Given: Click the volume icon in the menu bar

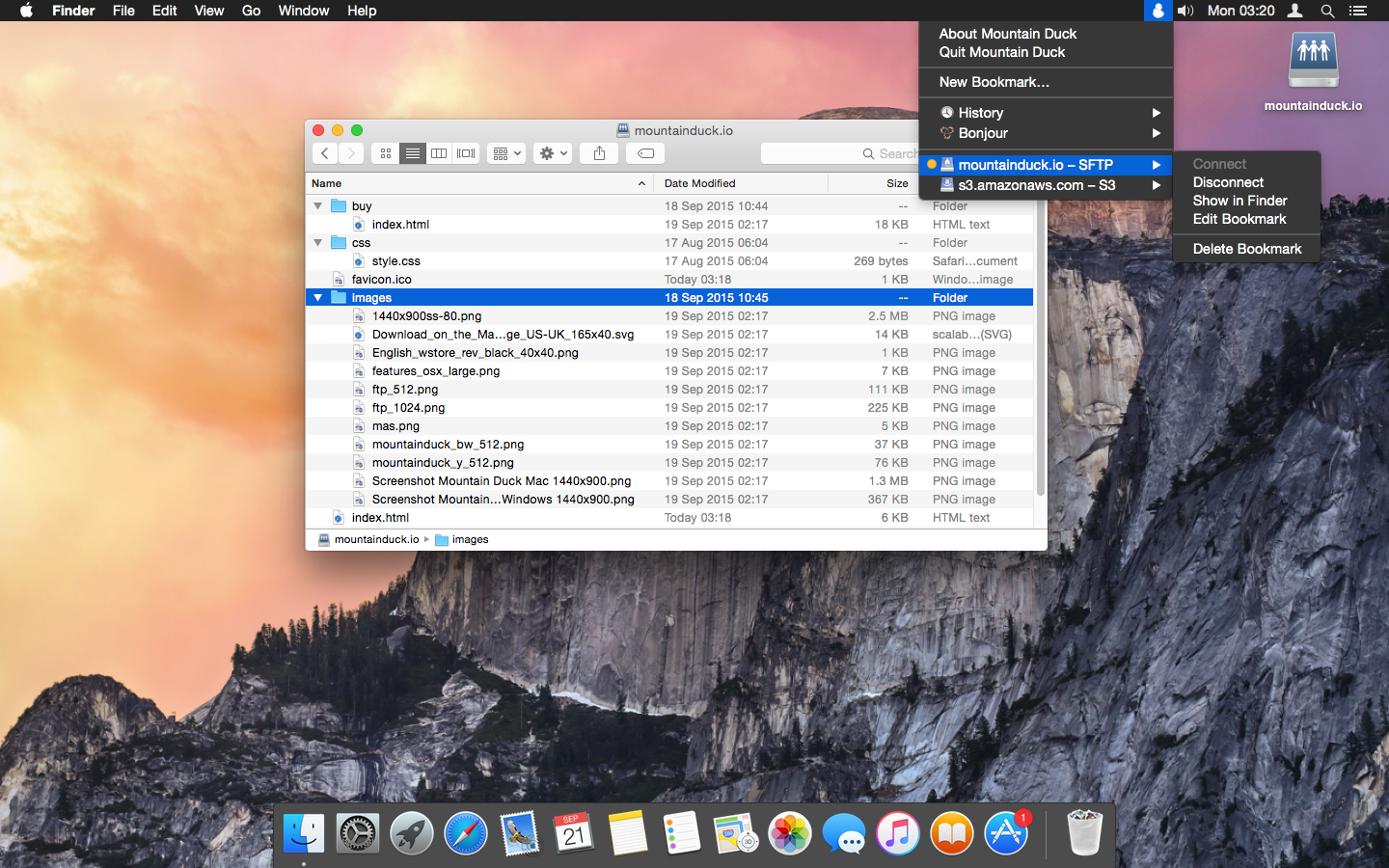Looking at the screenshot, I should (1185, 11).
